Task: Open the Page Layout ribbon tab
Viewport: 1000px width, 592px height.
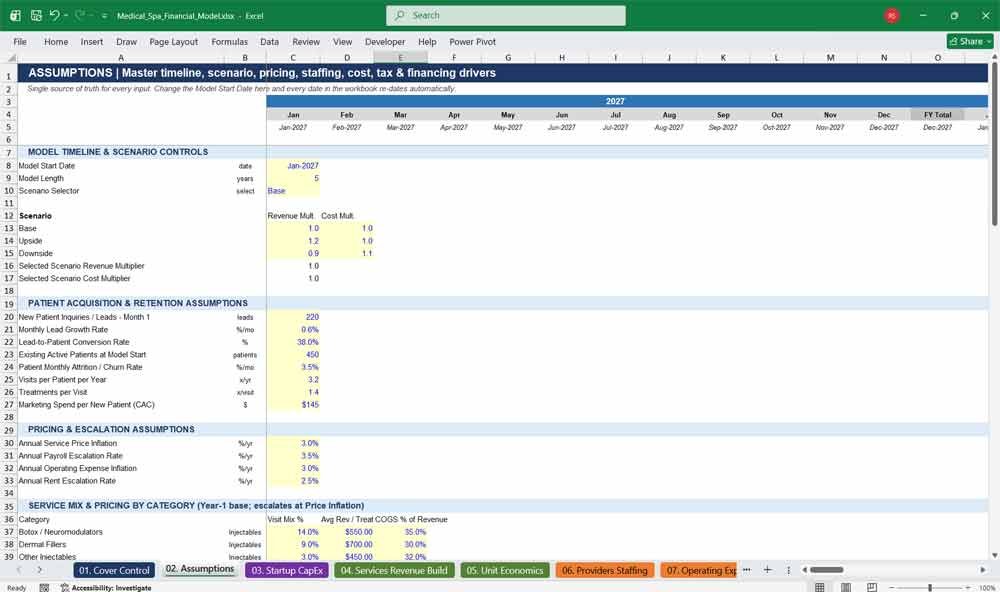Action: pos(173,41)
